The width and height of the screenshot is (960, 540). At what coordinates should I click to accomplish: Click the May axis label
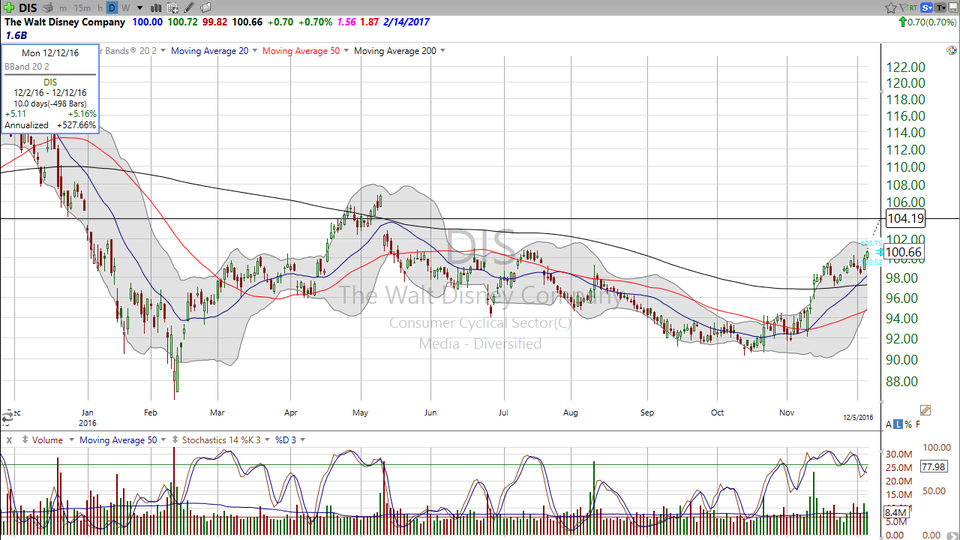point(360,413)
